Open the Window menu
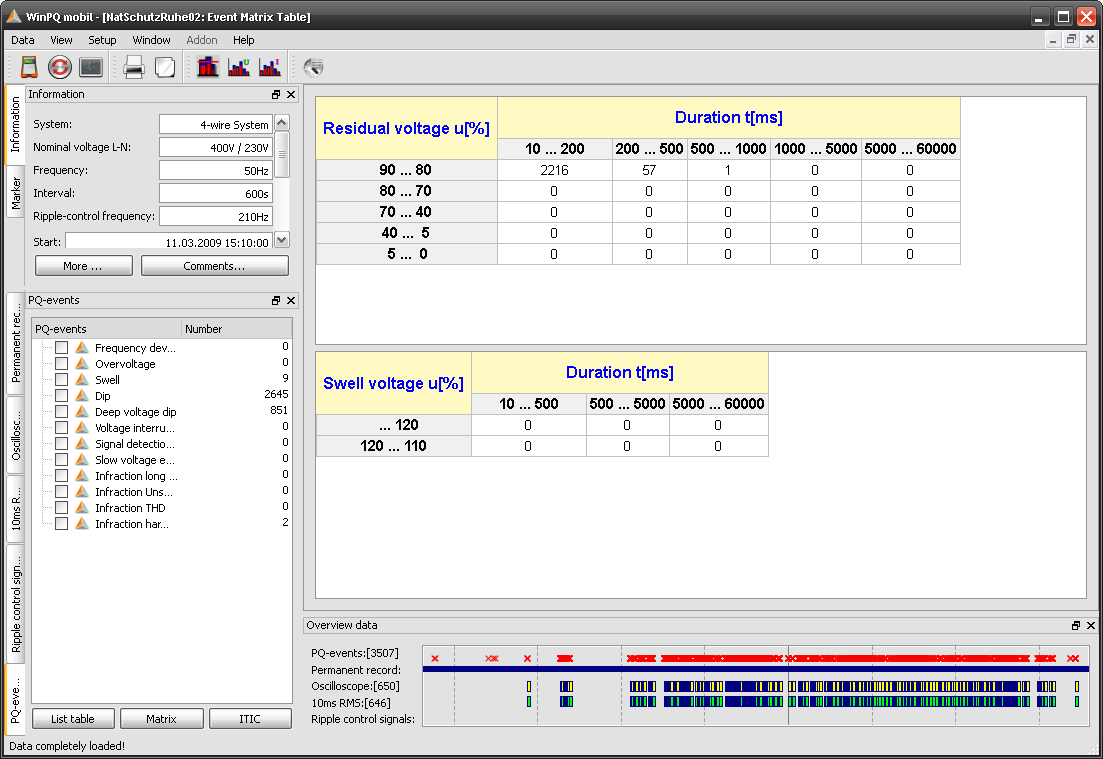This screenshot has height=759, width=1103. tap(151, 40)
